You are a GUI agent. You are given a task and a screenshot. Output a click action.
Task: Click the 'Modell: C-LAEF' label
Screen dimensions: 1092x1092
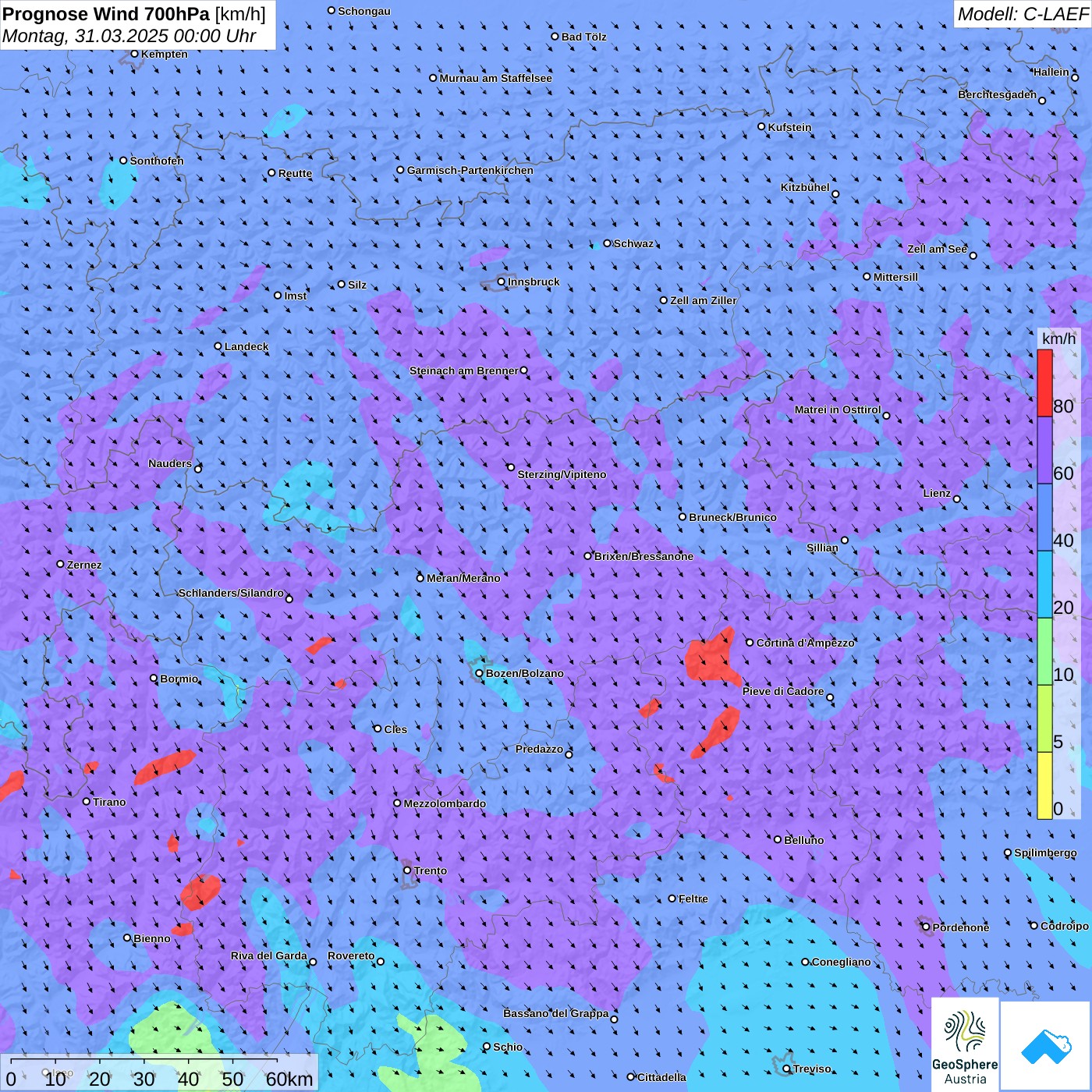[x=1023, y=14]
